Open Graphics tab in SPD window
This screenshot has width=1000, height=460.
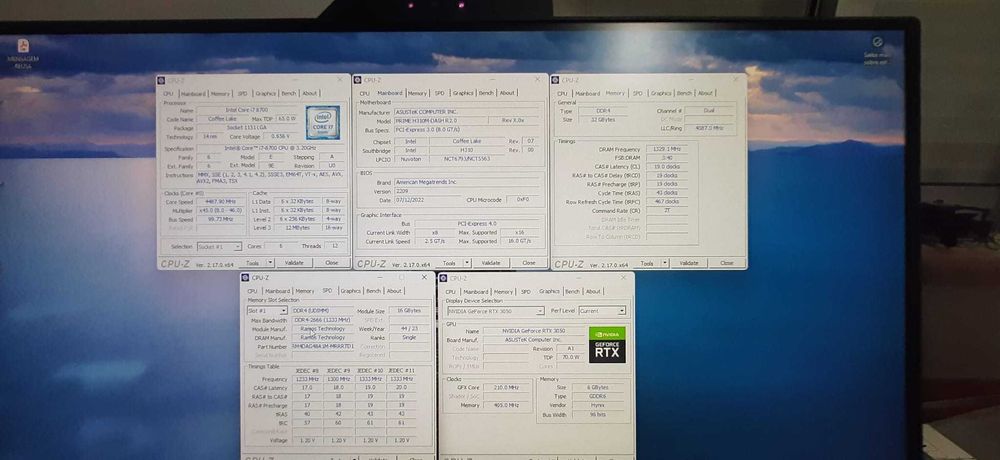pos(350,291)
